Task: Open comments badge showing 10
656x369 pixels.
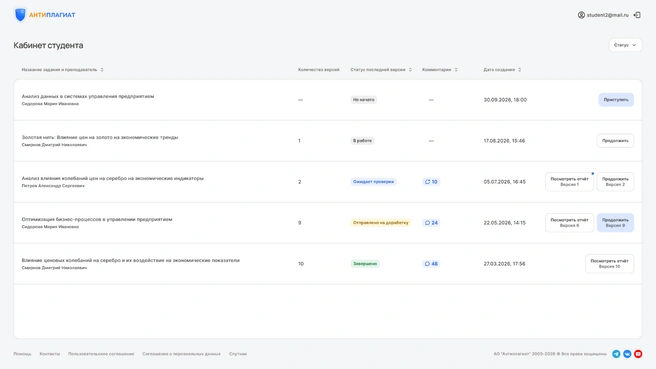Action: click(431, 182)
